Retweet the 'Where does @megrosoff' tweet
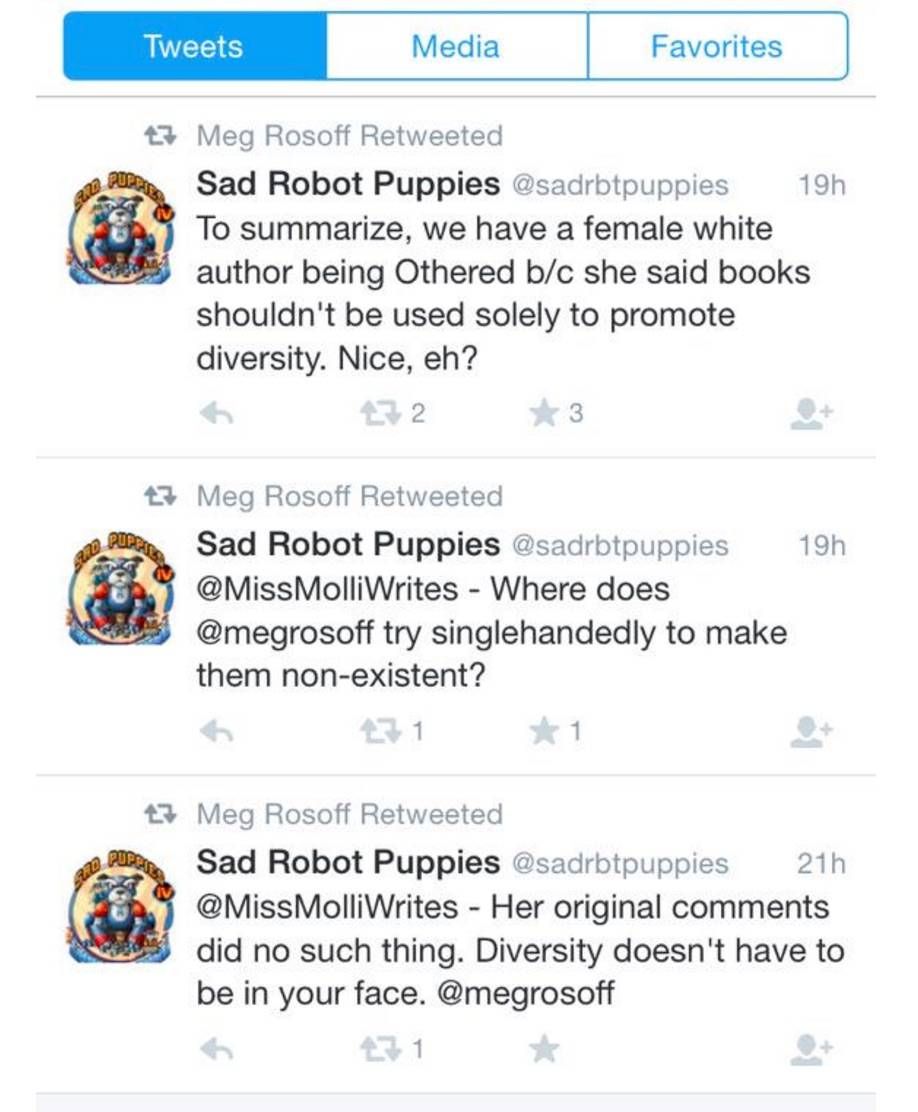The width and height of the screenshot is (918, 1112). [x=380, y=730]
